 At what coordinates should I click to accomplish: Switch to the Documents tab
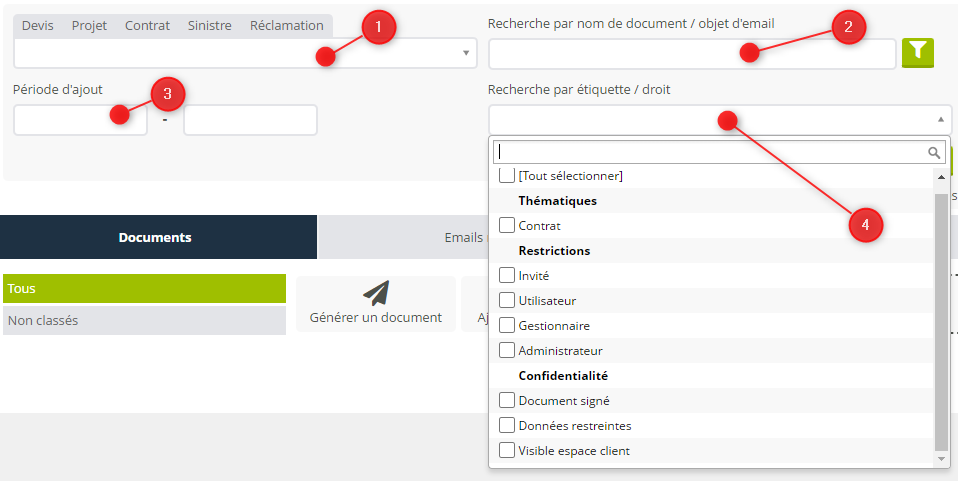tap(155, 237)
